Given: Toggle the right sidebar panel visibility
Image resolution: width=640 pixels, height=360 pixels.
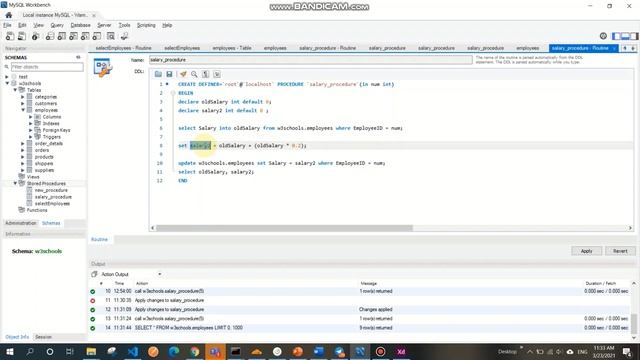Looking at the screenshot, I should coord(634,36).
